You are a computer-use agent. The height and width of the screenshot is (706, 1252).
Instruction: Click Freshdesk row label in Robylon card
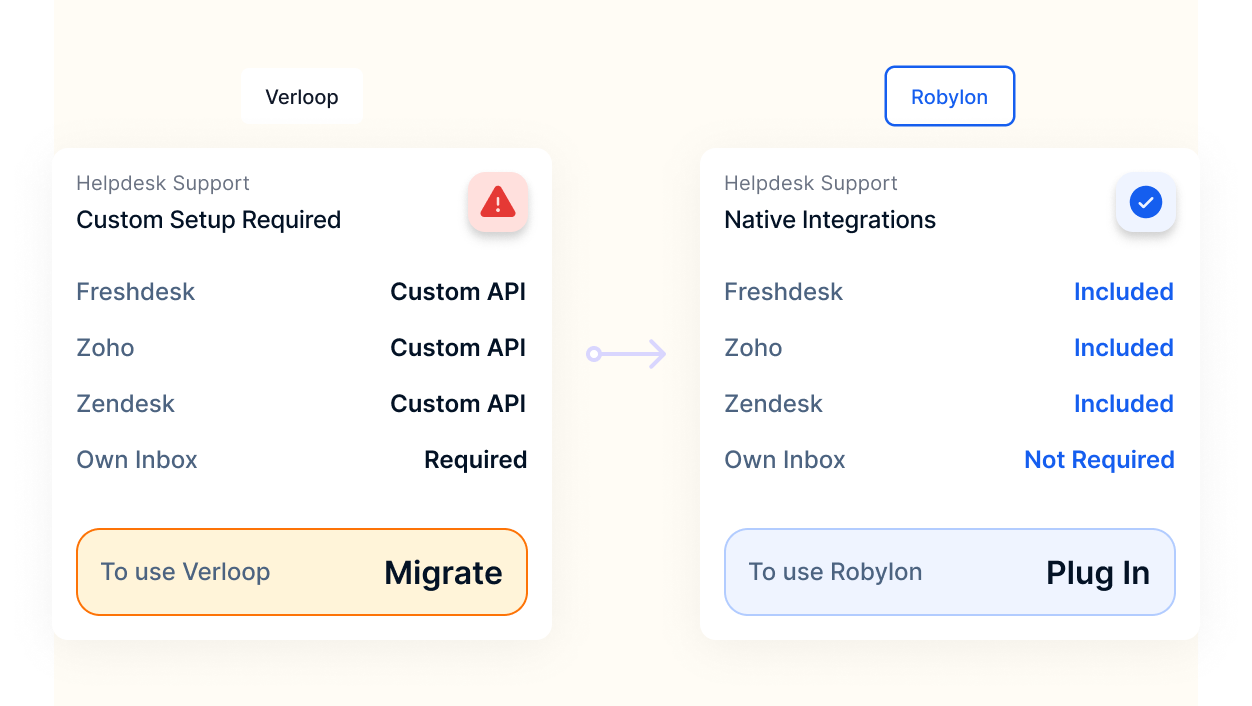(784, 292)
